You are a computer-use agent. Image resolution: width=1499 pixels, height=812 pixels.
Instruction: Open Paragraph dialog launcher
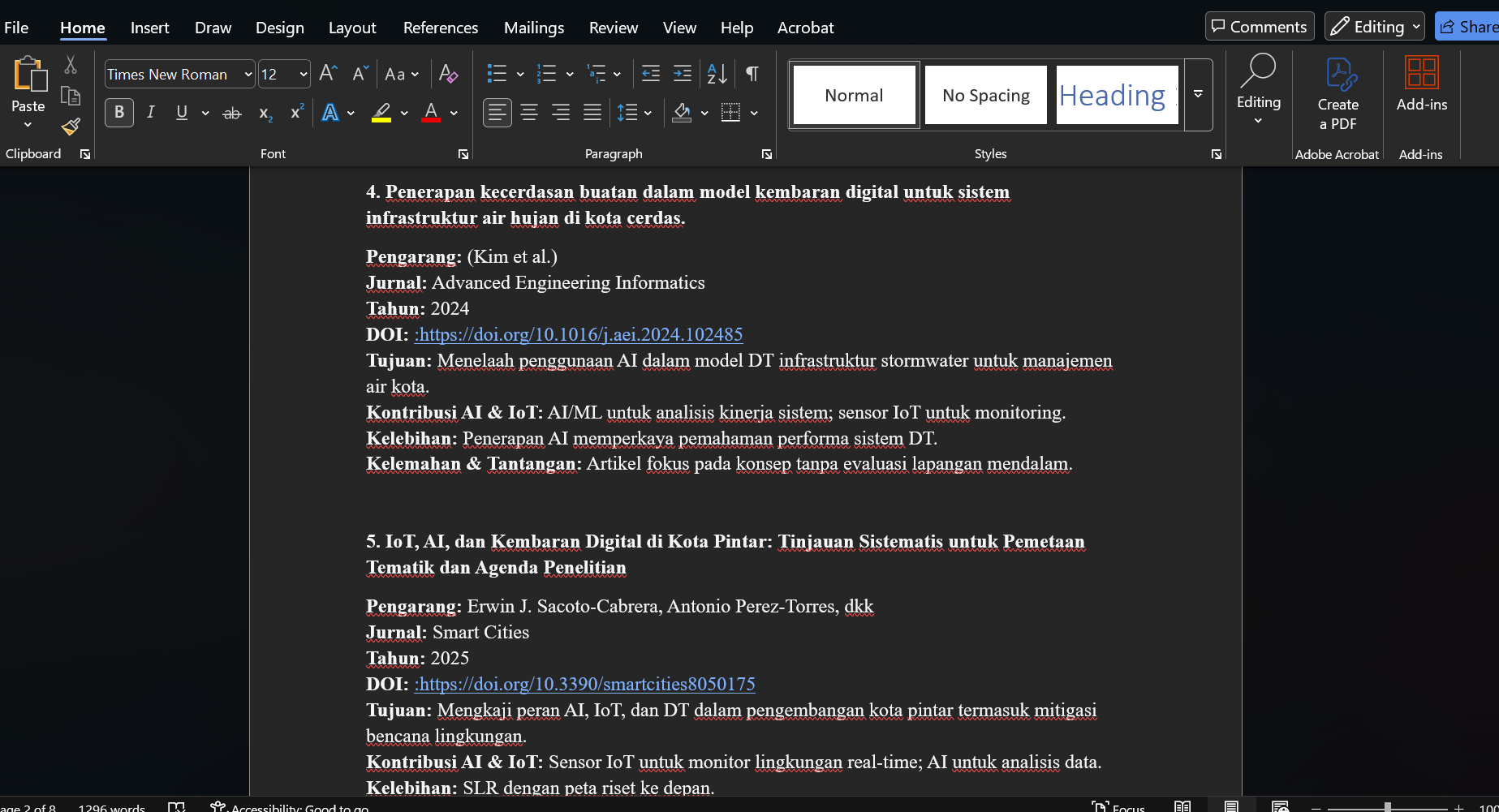coord(767,154)
